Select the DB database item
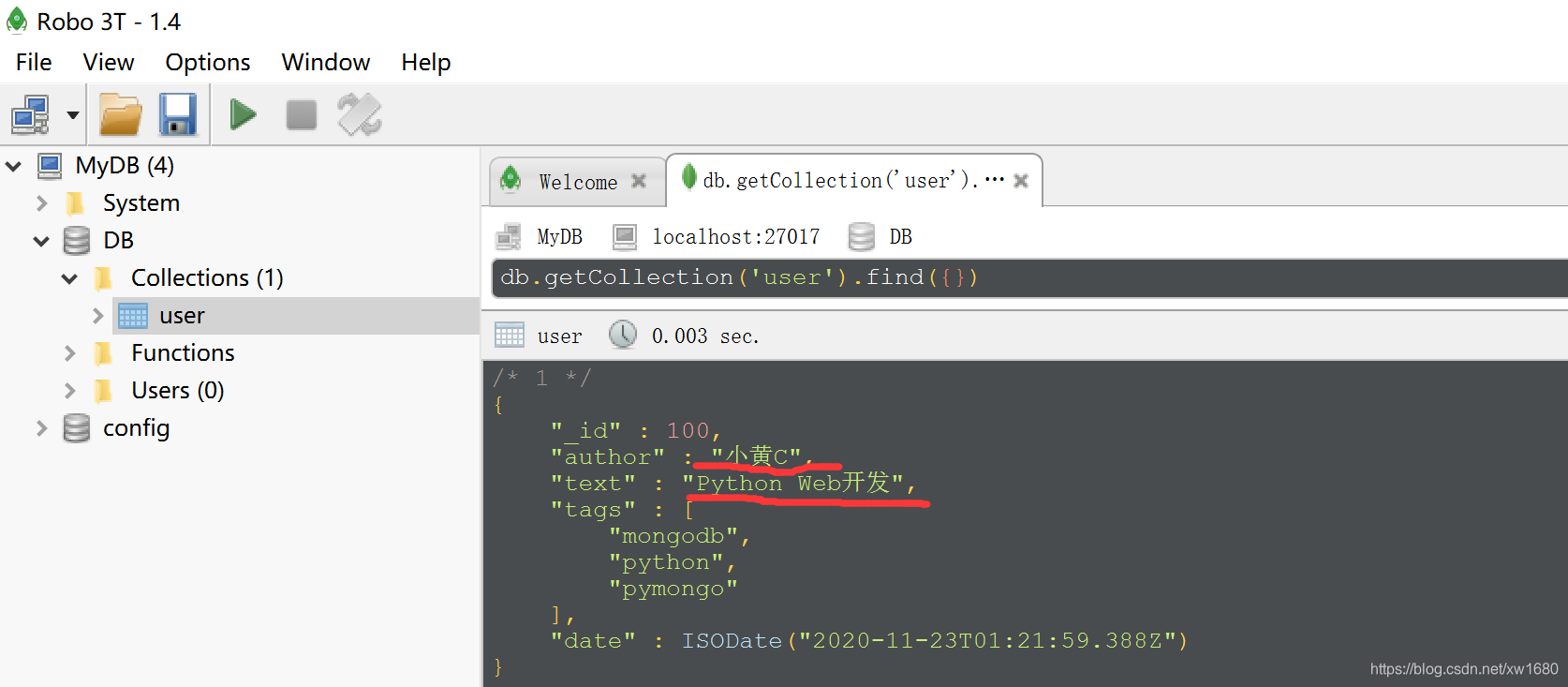The image size is (1568, 687). pos(119,241)
